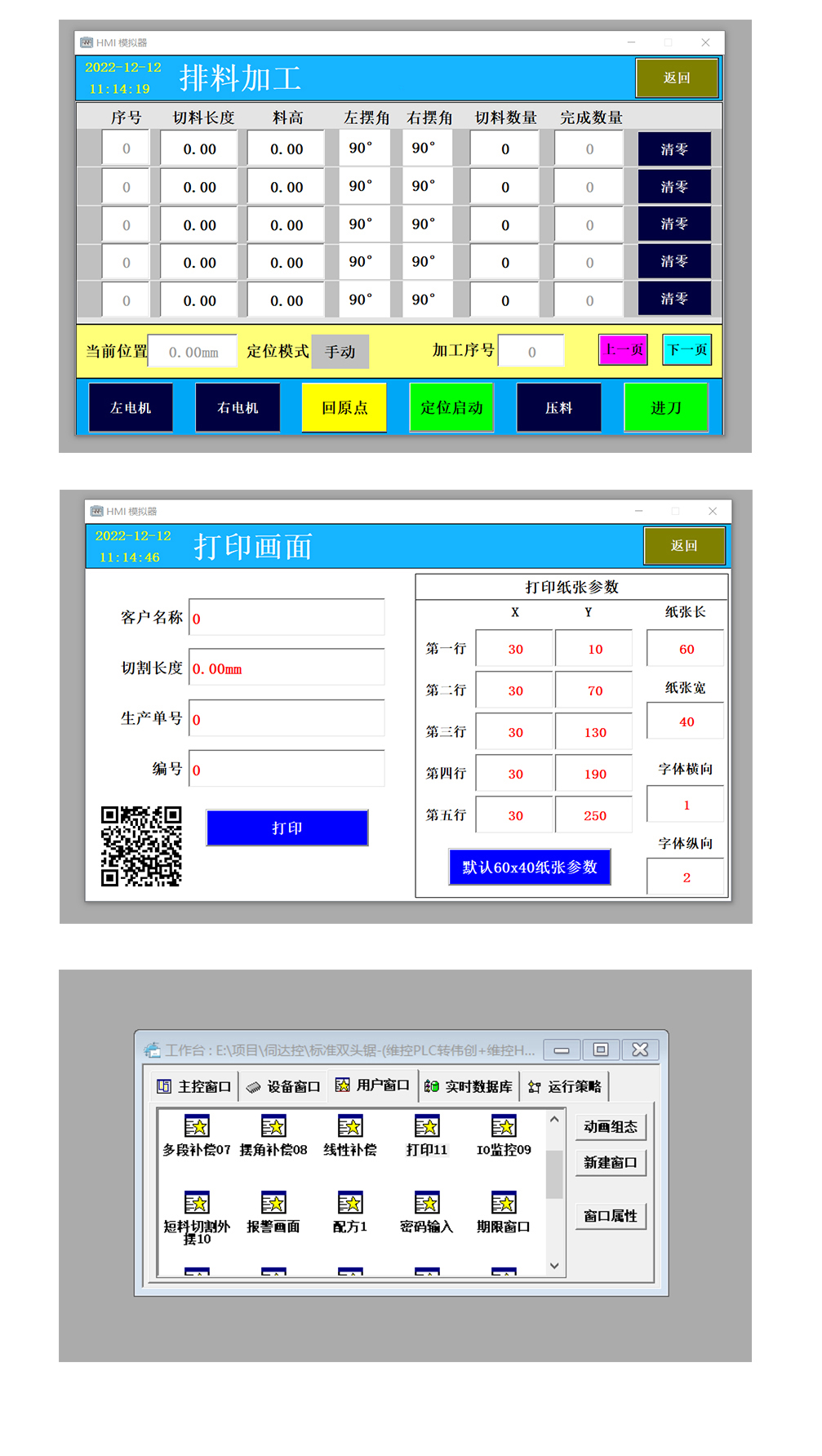Toggle the 左电机 motor button
Image resolution: width=822 pixels, height=1456 pixels.
click(x=131, y=407)
